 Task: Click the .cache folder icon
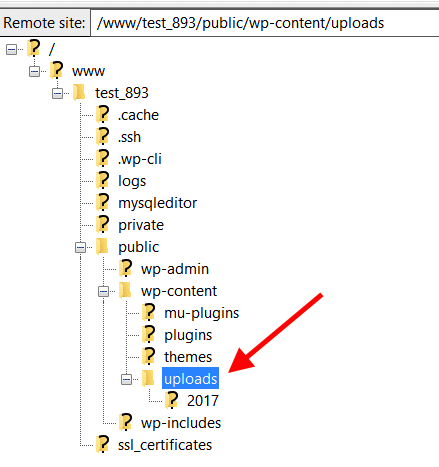tap(103, 114)
